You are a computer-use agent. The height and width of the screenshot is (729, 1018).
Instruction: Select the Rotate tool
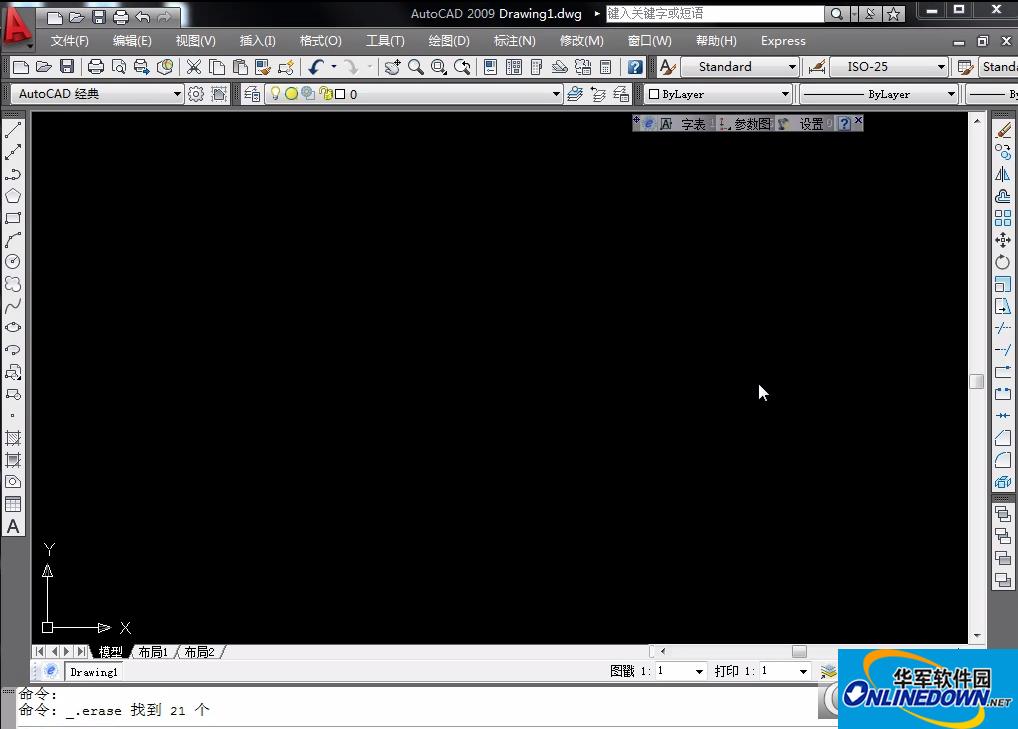click(1003, 262)
